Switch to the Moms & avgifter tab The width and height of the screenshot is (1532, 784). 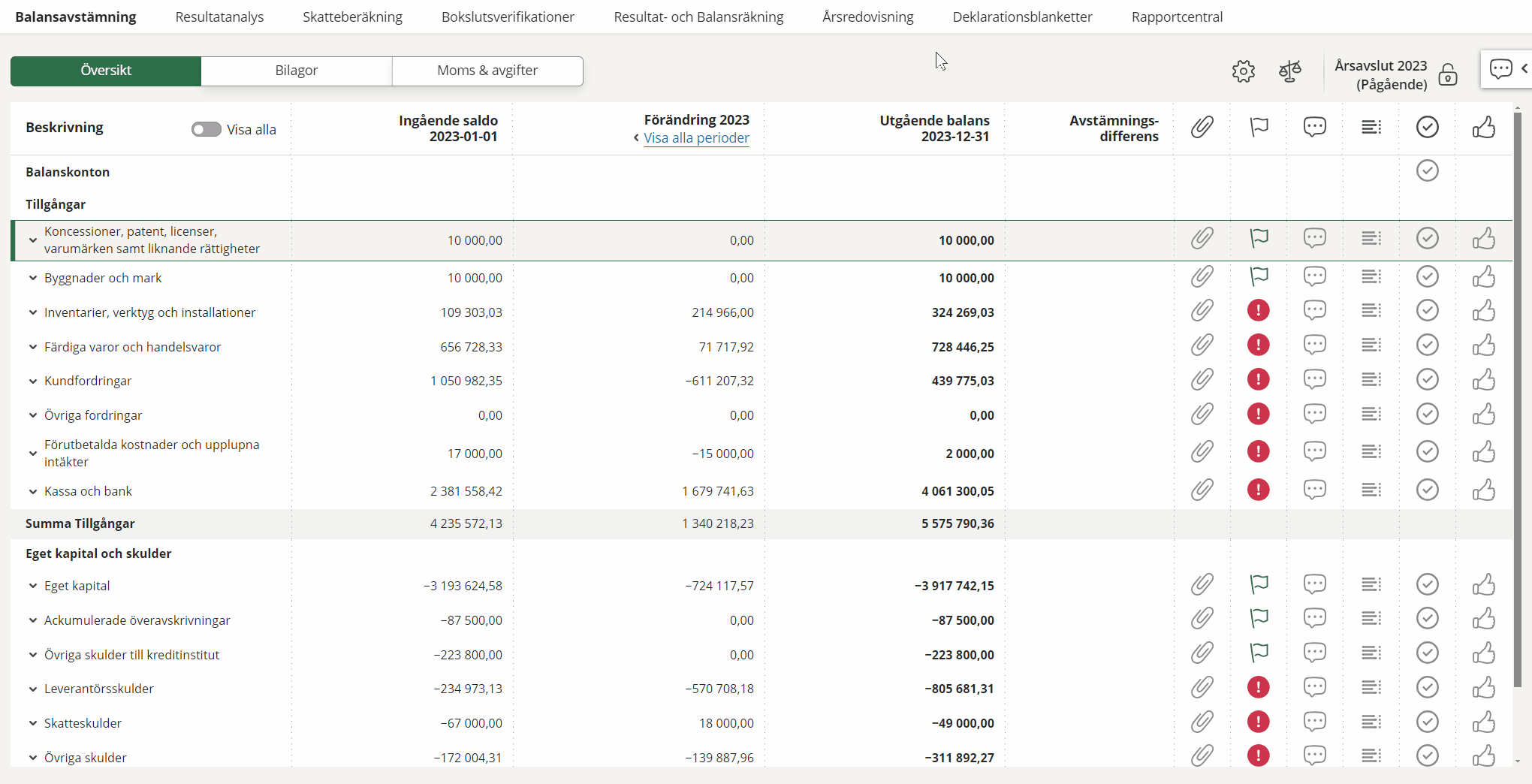click(487, 71)
